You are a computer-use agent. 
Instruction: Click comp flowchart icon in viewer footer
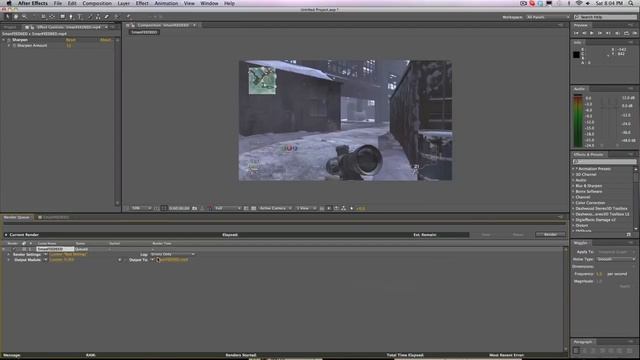point(343,208)
